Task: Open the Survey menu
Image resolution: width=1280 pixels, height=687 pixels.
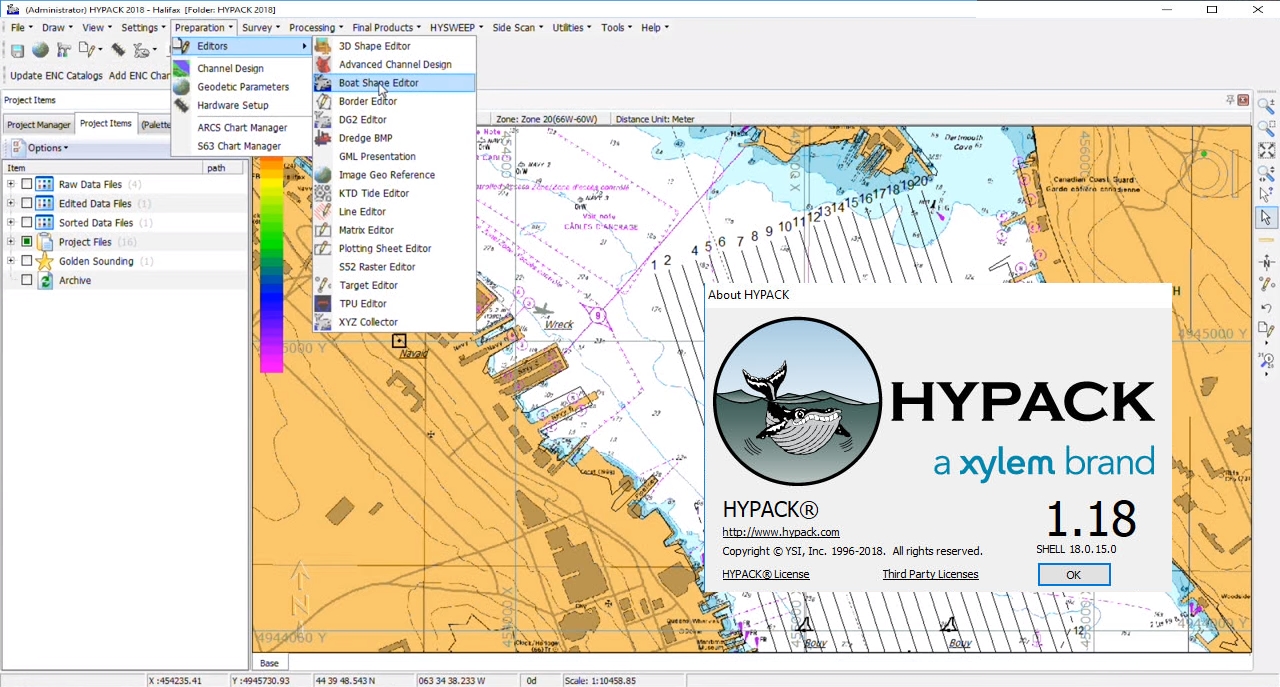Action: 261,28
